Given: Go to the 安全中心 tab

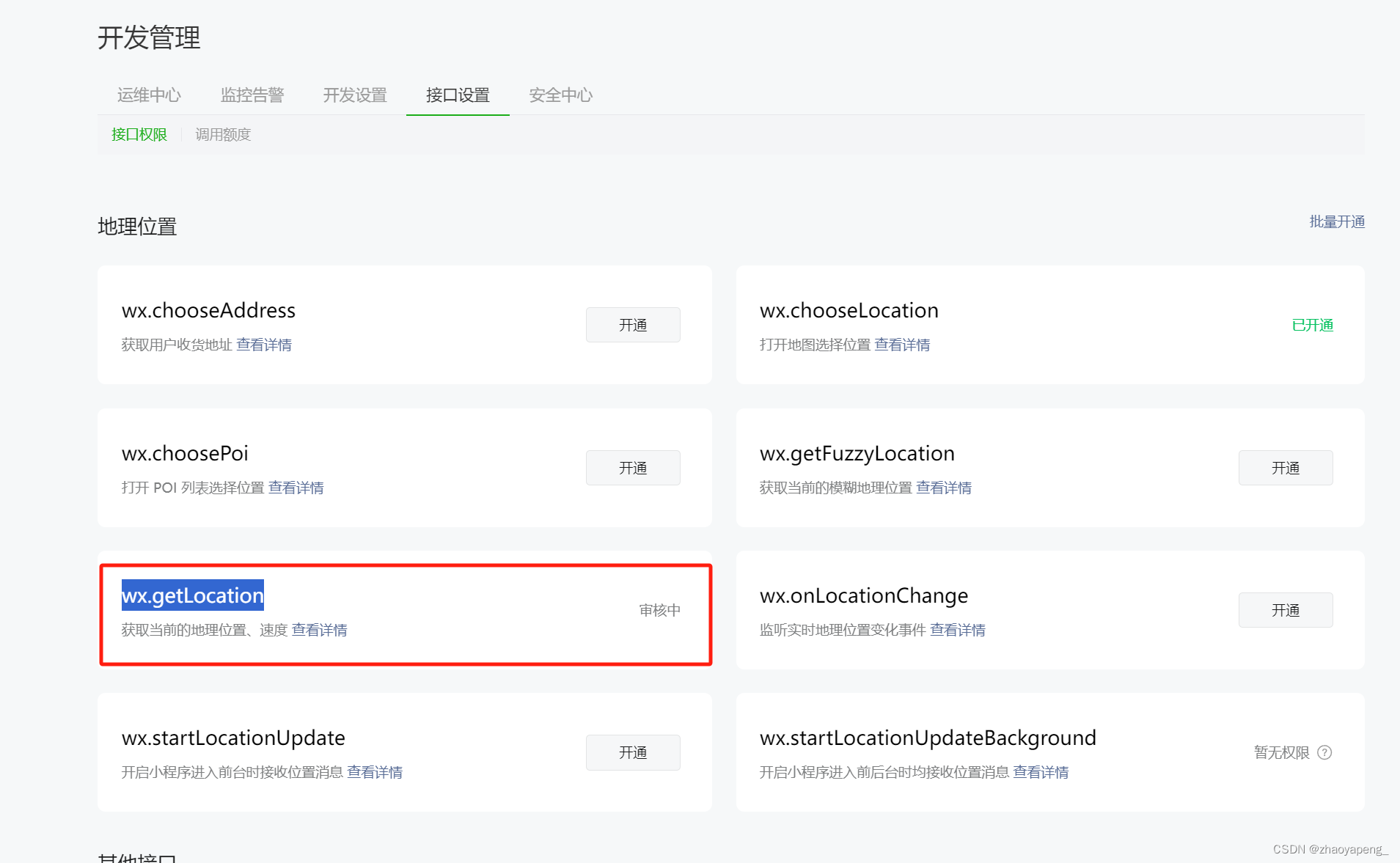Looking at the screenshot, I should tap(561, 95).
